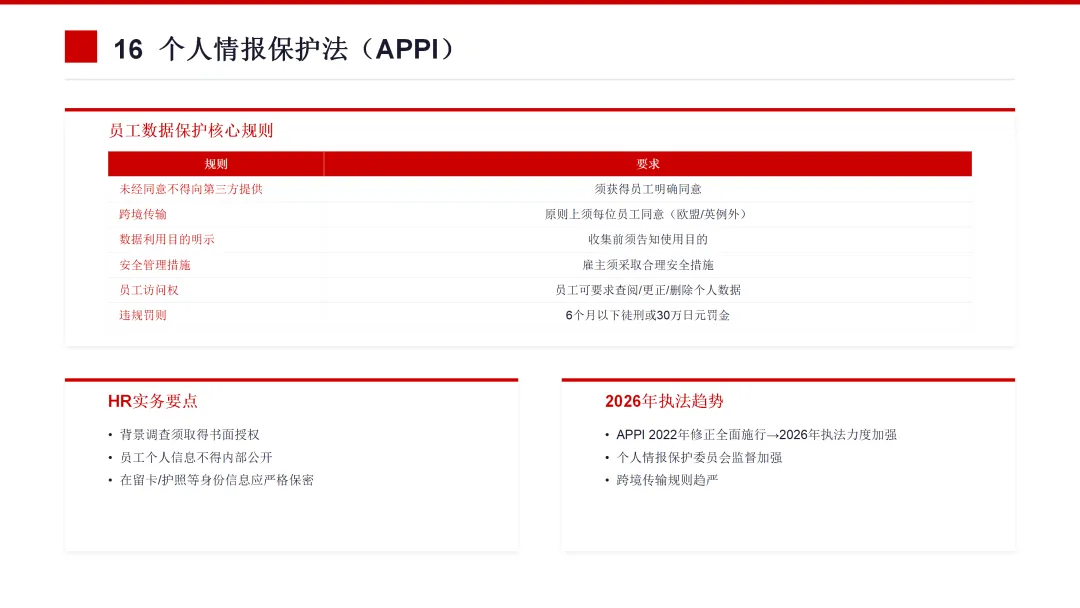Select the heading 员工数据保护核心规则

pyautogui.click(x=191, y=131)
